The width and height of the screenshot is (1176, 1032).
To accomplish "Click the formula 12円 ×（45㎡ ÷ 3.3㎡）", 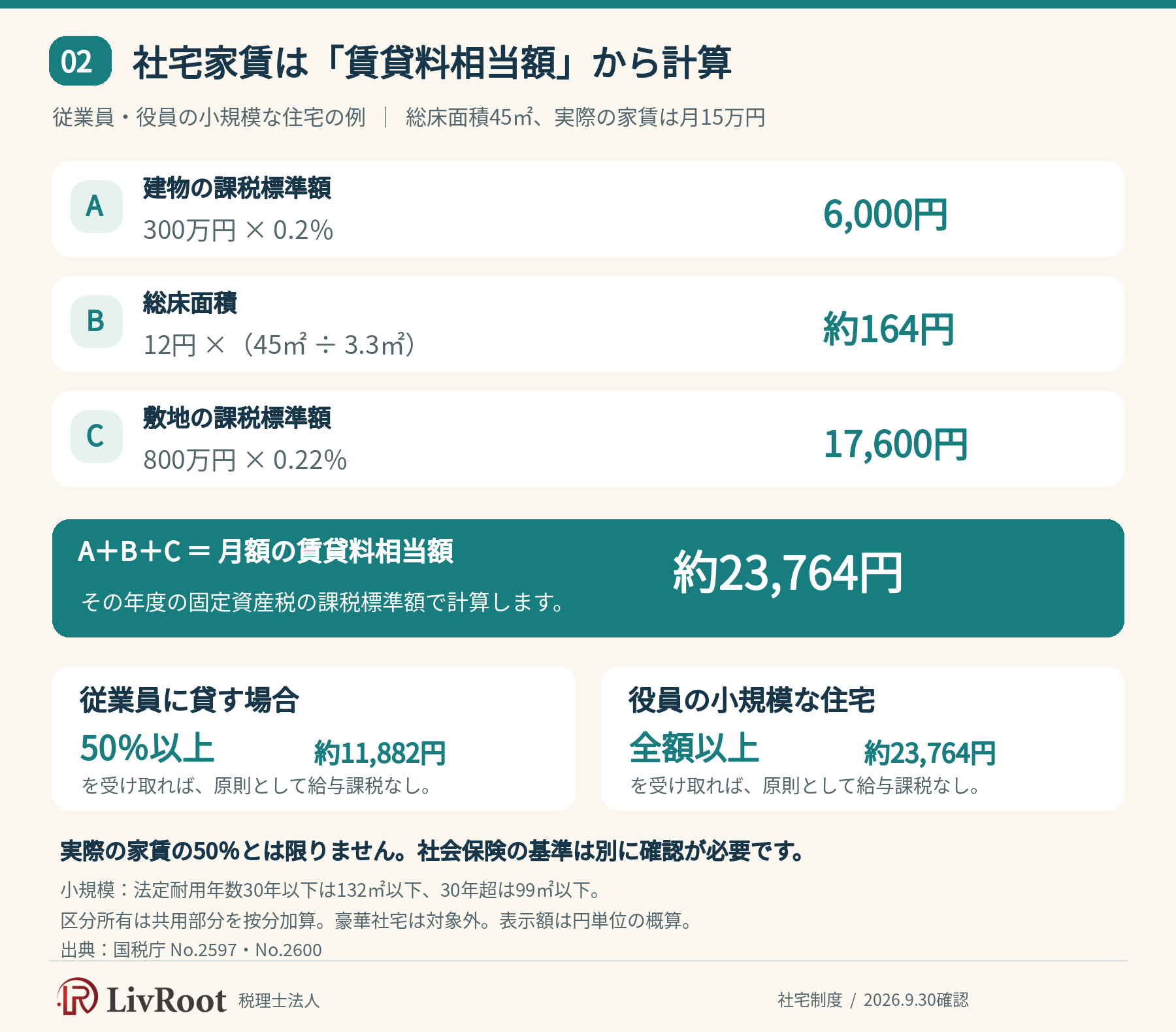I will point(281,345).
